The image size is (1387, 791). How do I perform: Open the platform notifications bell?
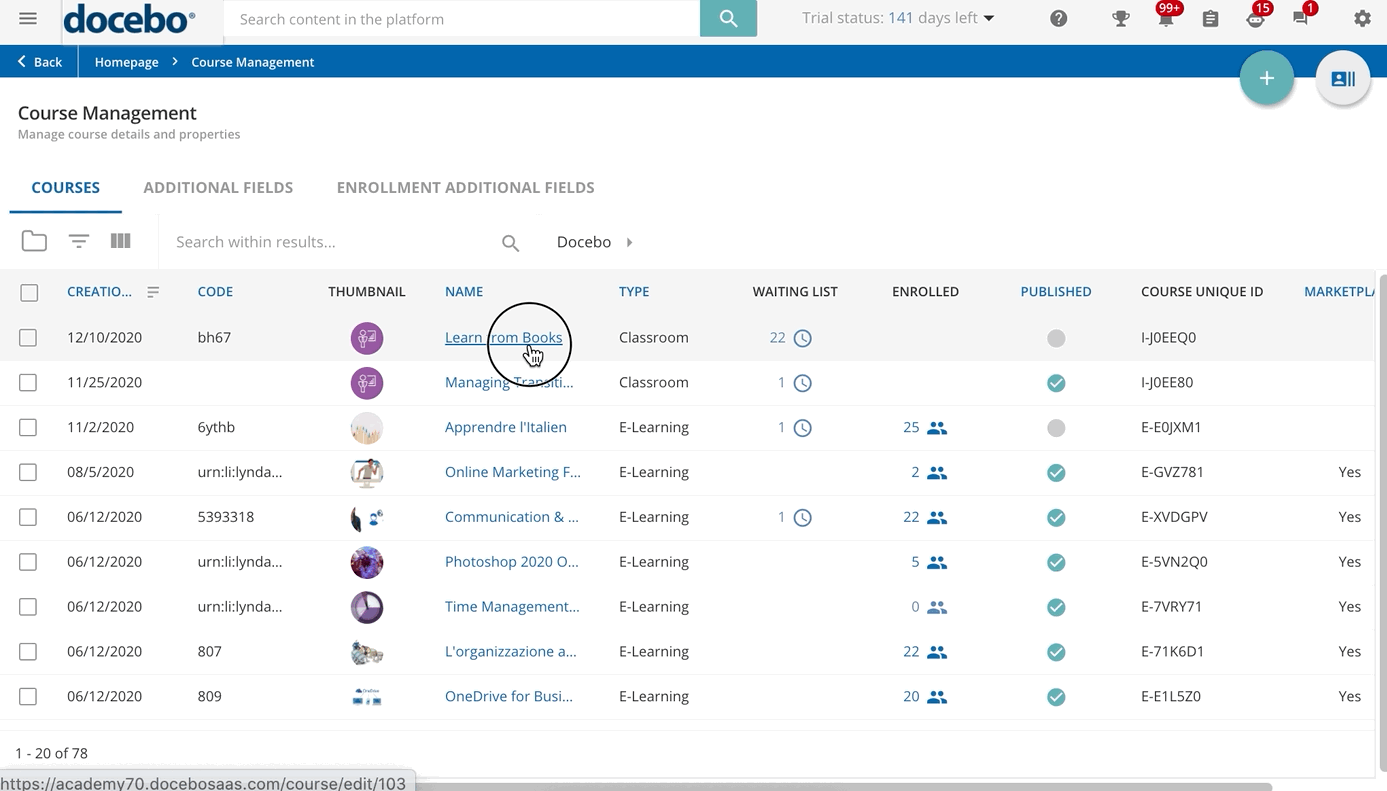point(1165,18)
